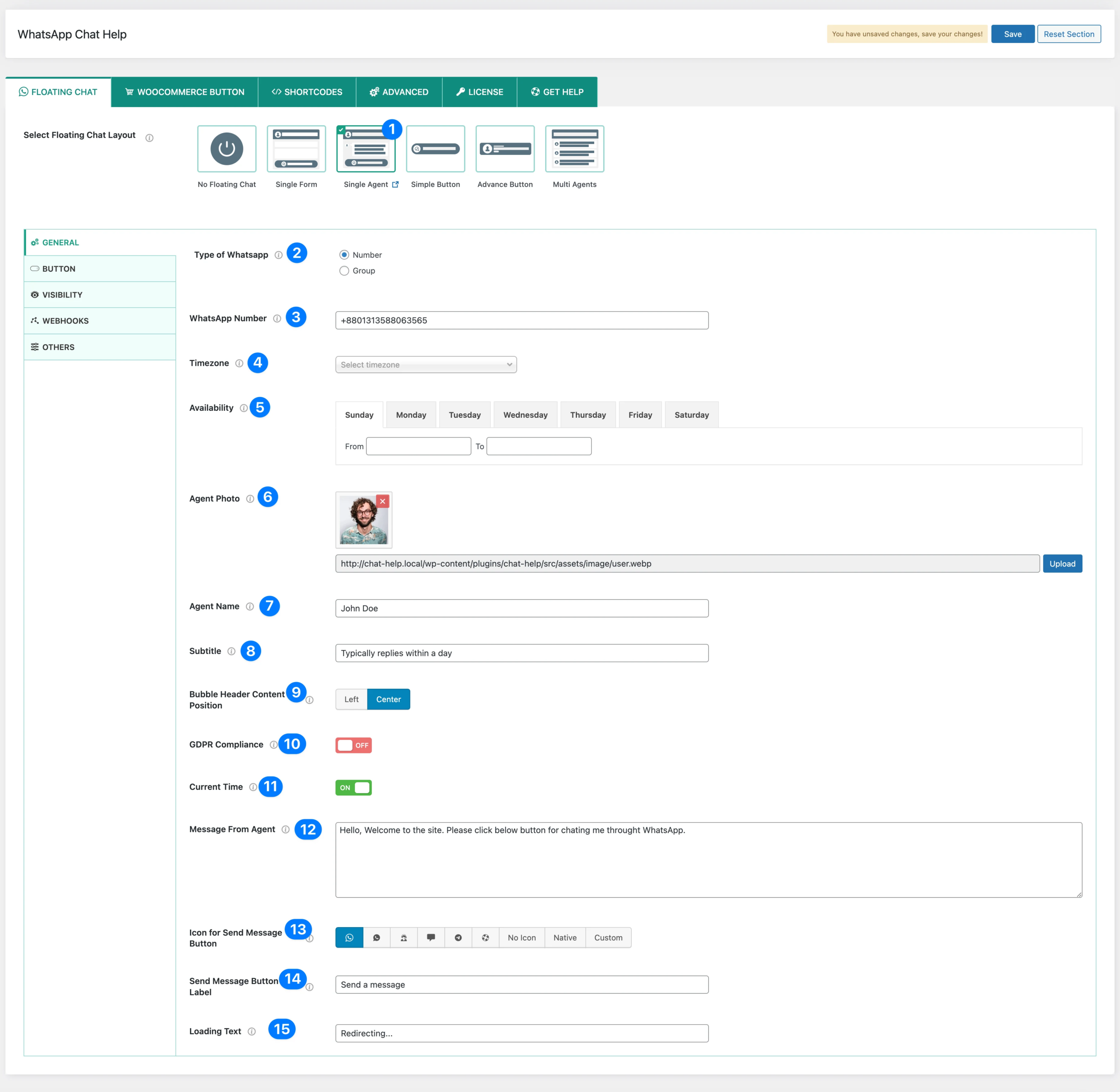Image resolution: width=1120 pixels, height=1092 pixels.
Task: Upload a new agent photo
Action: 1062,563
